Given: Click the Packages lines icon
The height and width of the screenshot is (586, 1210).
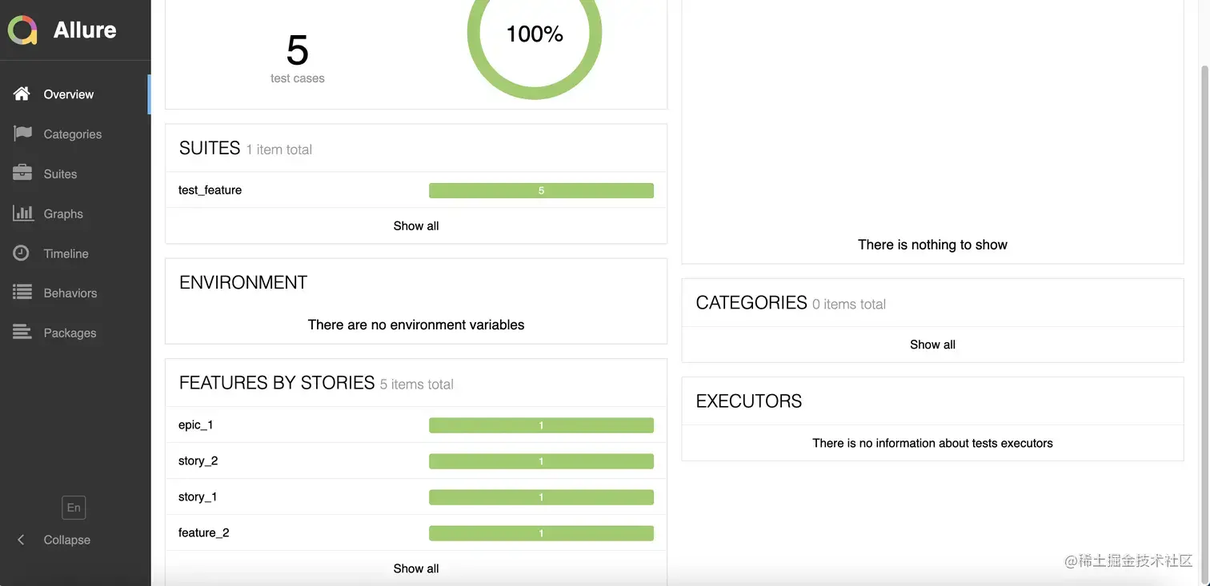Looking at the screenshot, I should [x=22, y=333].
